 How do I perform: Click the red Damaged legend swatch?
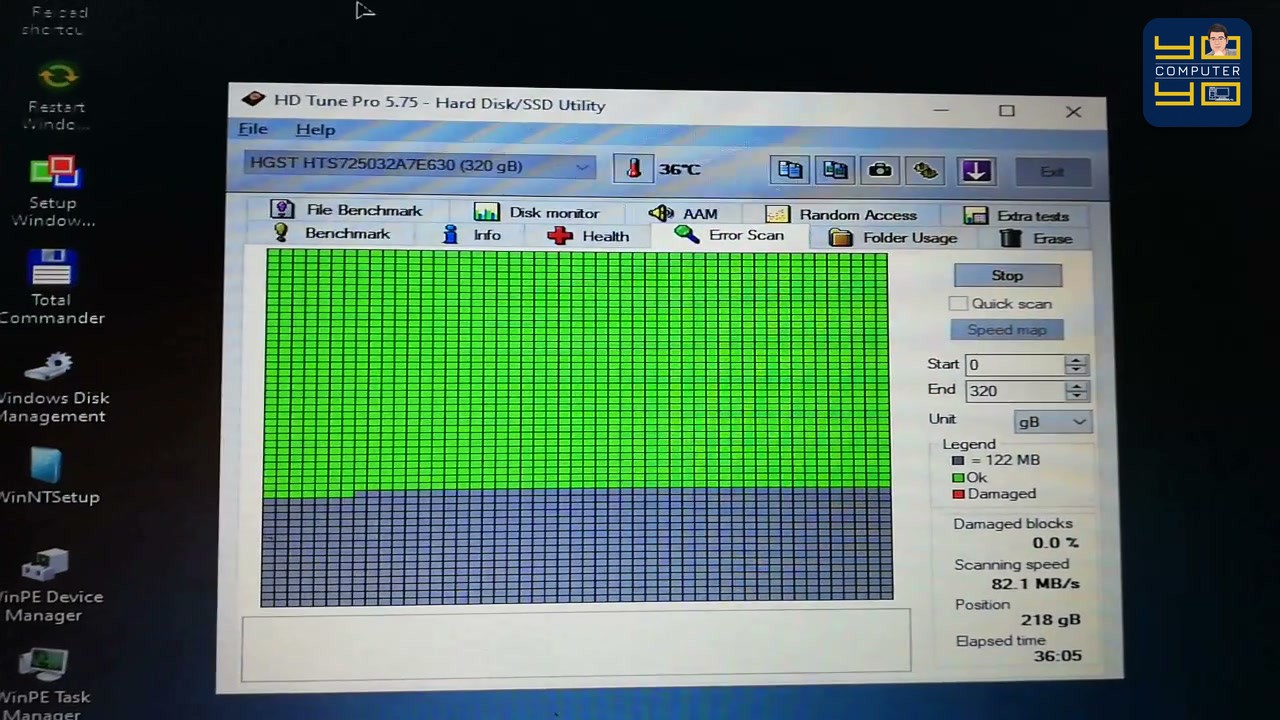click(957, 494)
